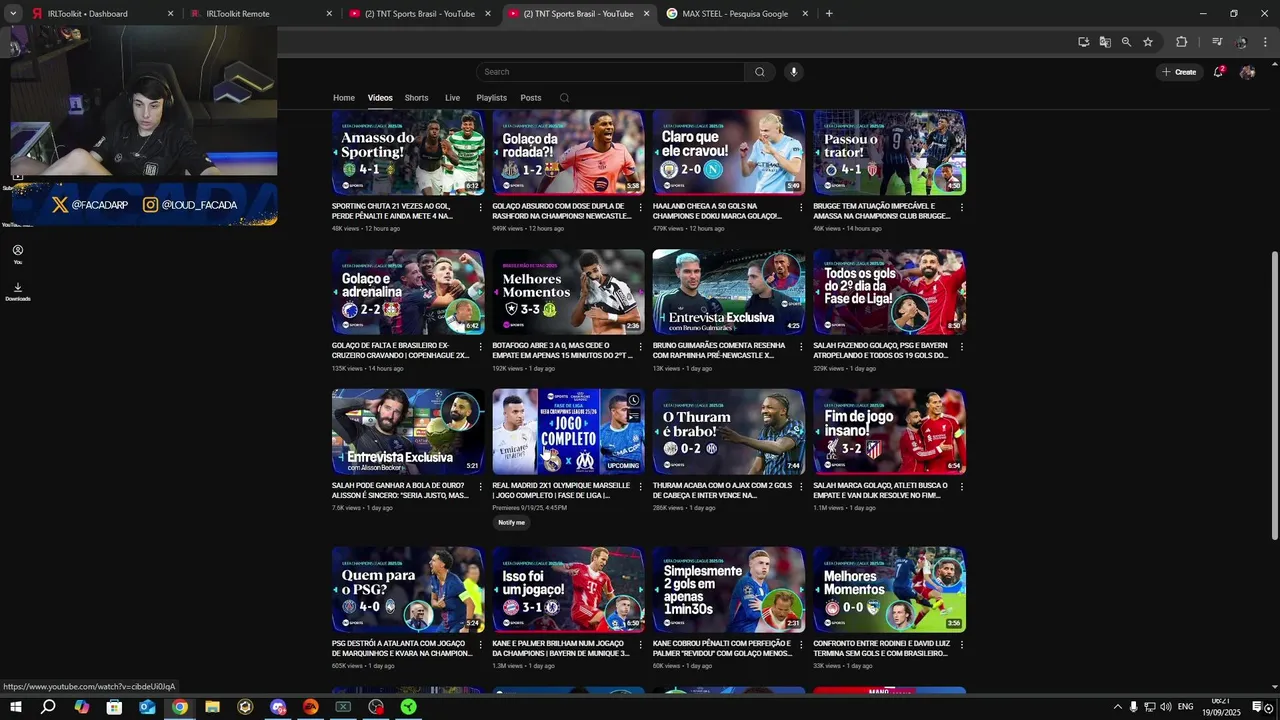Open the tab search dropdown arrow
The width and height of the screenshot is (1280, 720).
tap(13, 14)
